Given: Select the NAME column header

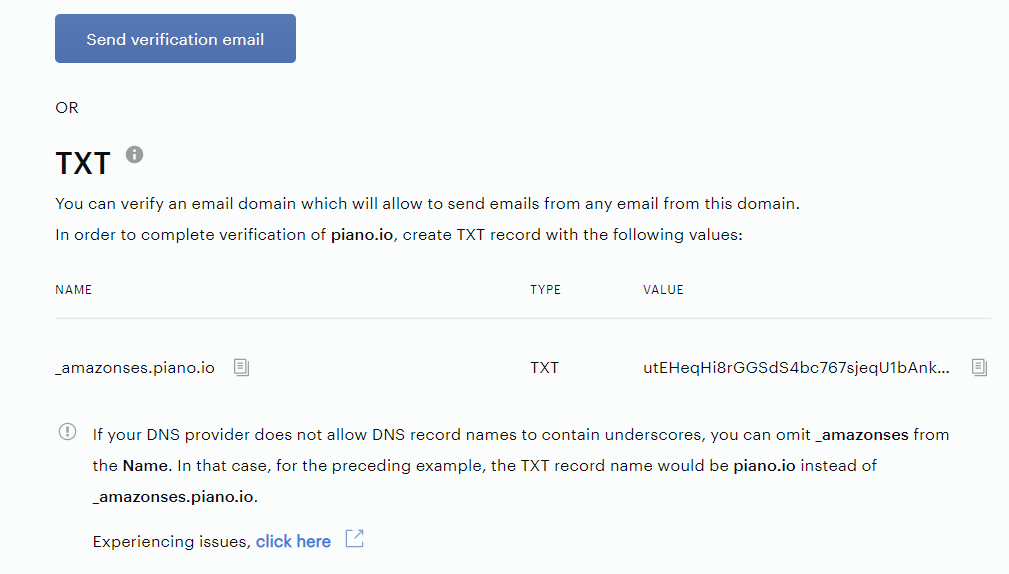Looking at the screenshot, I should point(73,290).
